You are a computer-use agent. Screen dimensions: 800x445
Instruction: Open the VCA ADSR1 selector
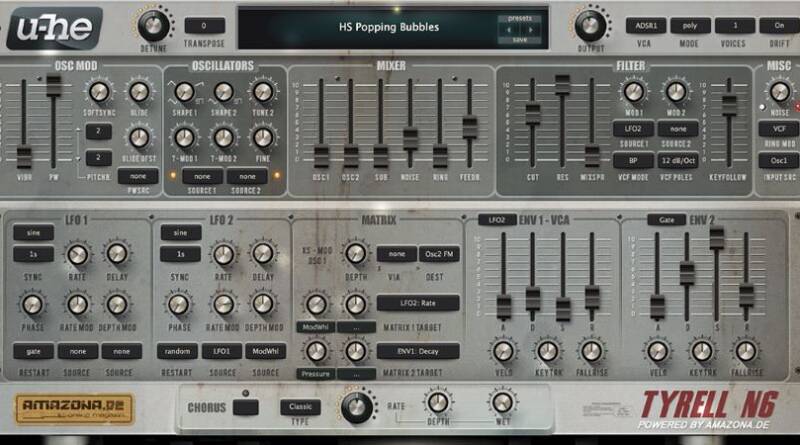click(646, 26)
